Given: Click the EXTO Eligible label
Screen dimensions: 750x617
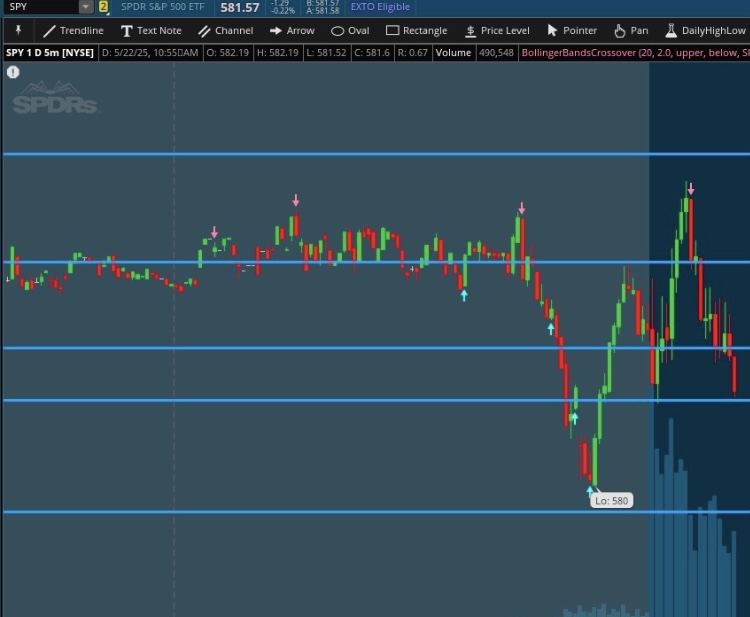Looking at the screenshot, I should (380, 7).
